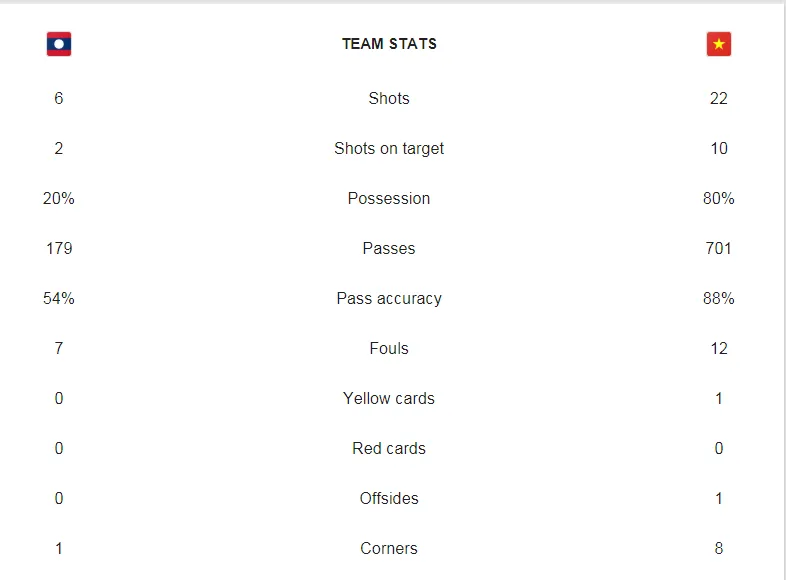Select the Yellow cards label
Image resolution: width=786 pixels, height=580 pixels.
pos(389,398)
